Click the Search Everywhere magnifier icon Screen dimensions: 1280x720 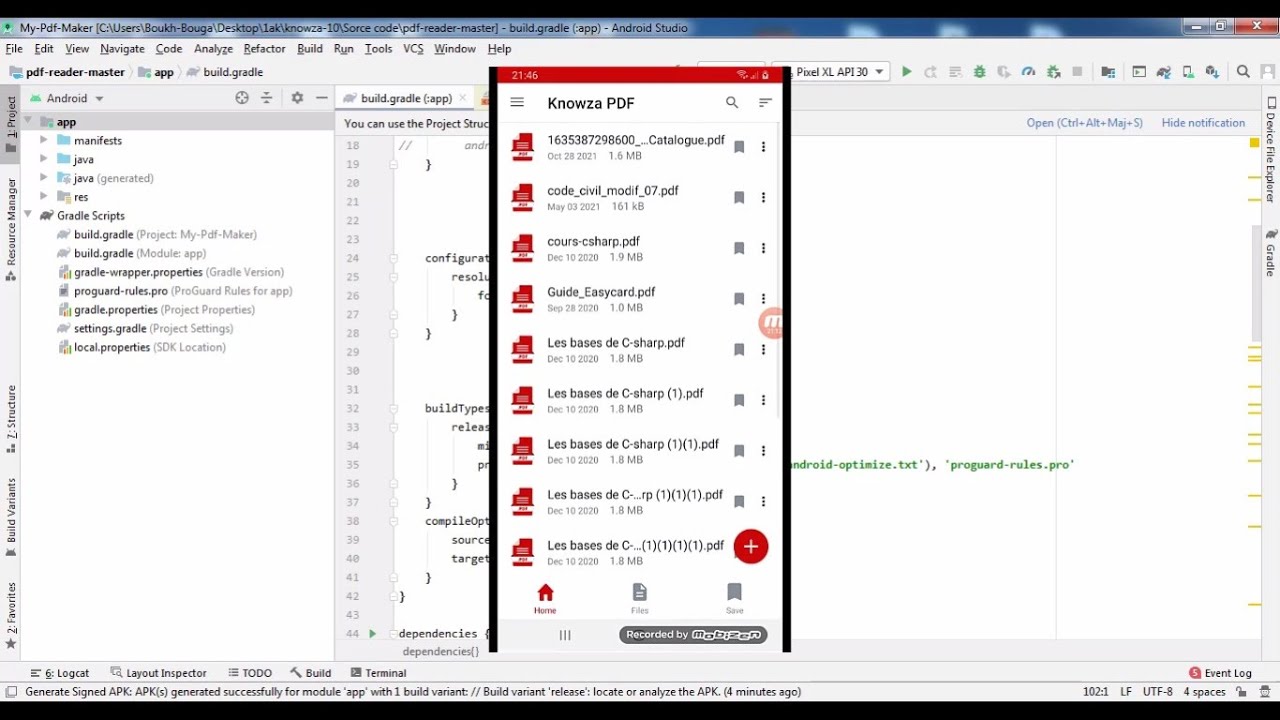pos(1243,72)
